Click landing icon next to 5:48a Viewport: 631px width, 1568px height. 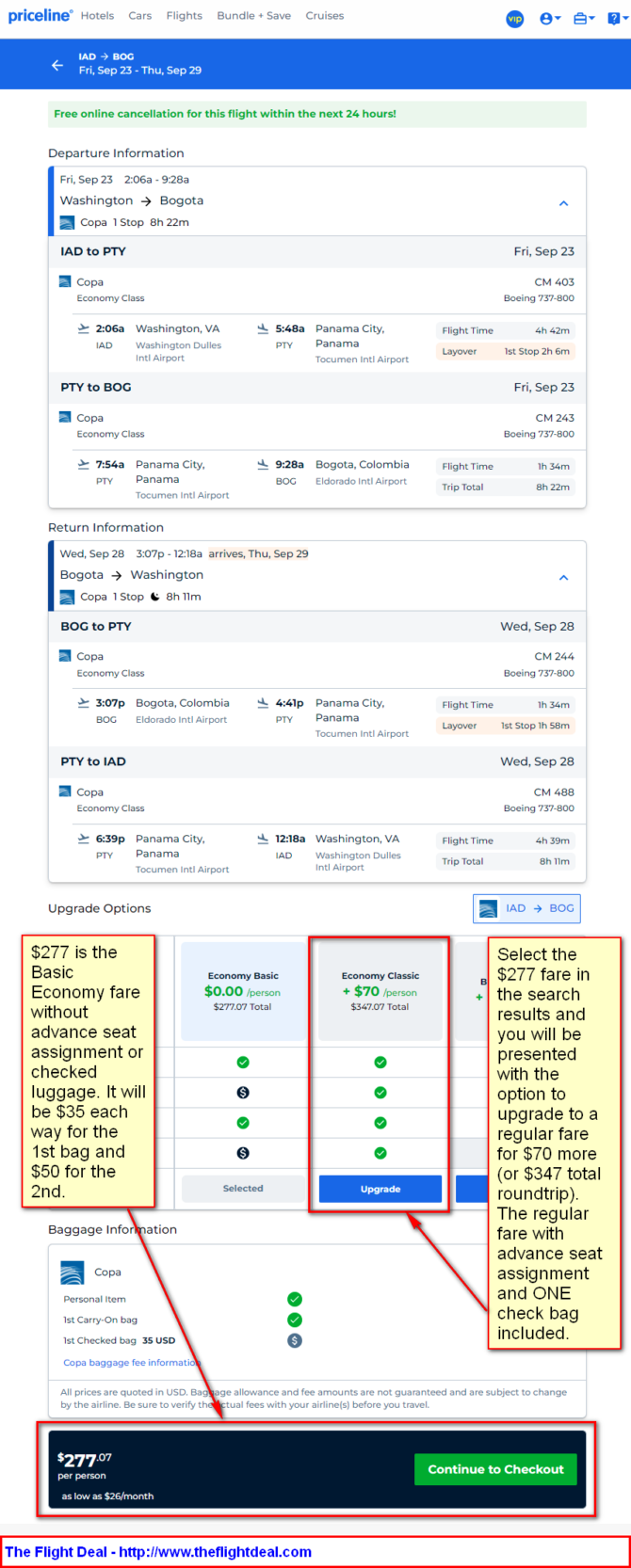click(263, 328)
